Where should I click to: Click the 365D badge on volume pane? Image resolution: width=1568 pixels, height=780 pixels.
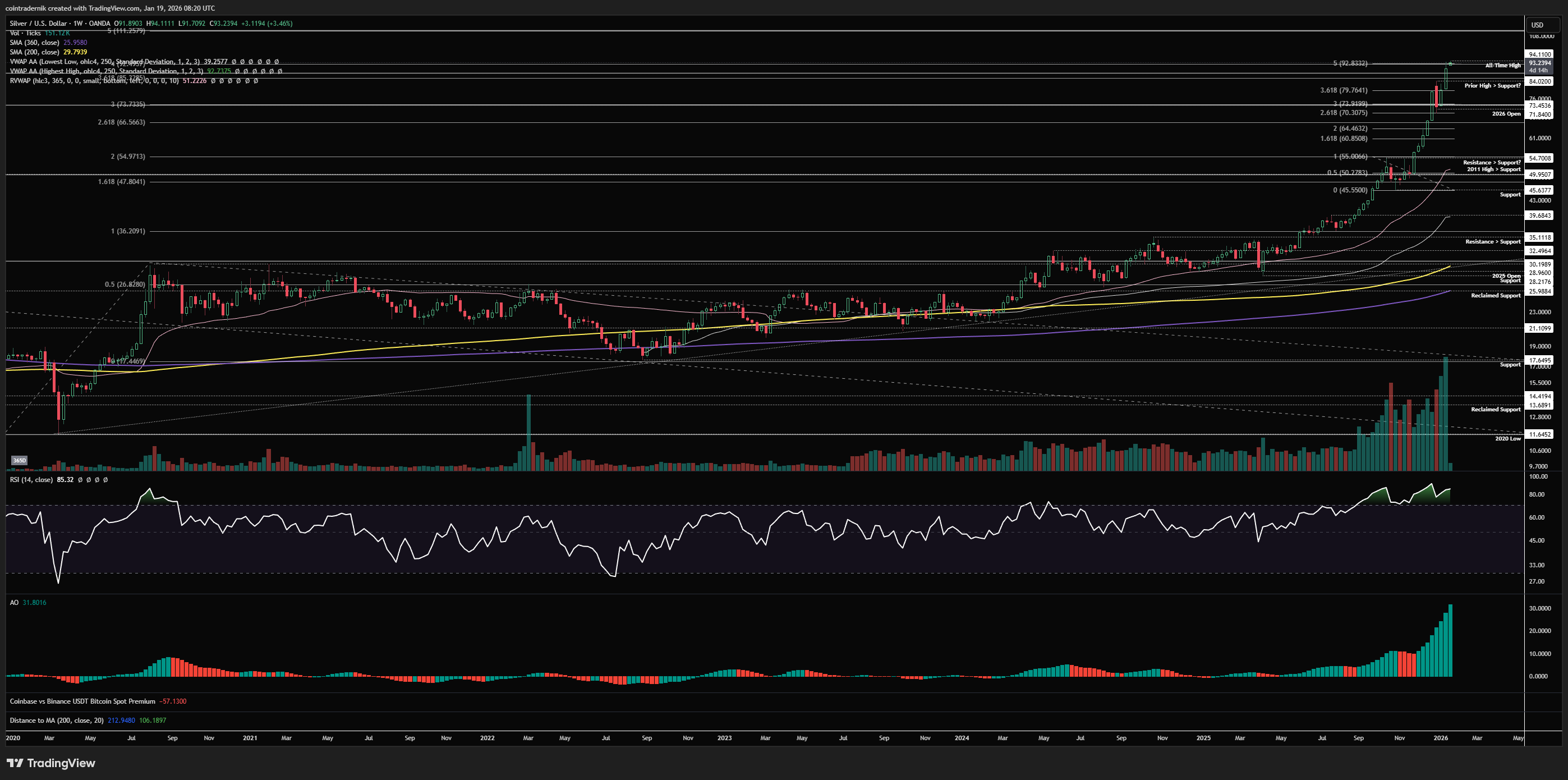click(x=20, y=460)
